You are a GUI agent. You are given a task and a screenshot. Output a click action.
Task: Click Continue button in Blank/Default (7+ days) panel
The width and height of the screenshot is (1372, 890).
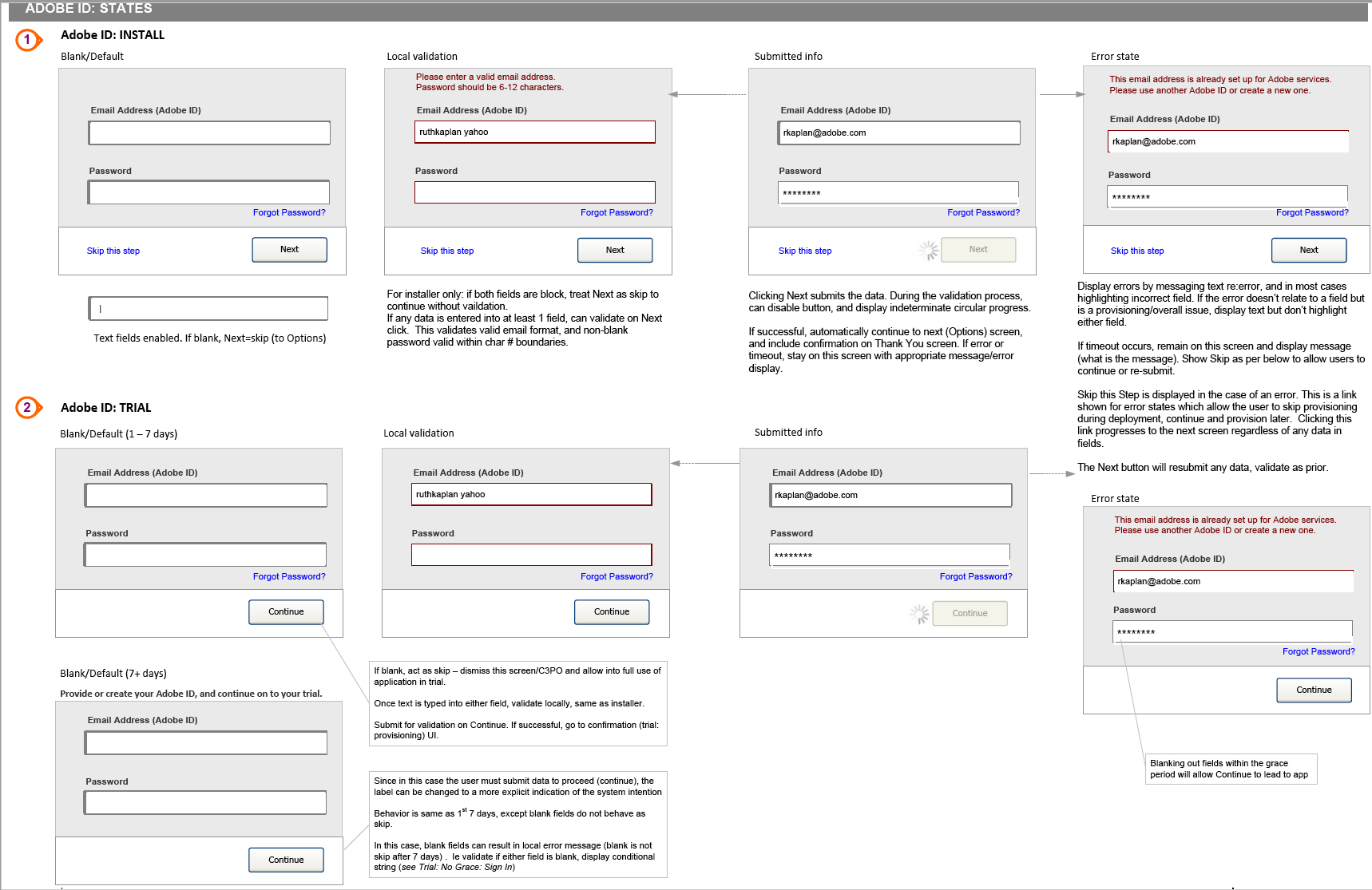point(286,860)
